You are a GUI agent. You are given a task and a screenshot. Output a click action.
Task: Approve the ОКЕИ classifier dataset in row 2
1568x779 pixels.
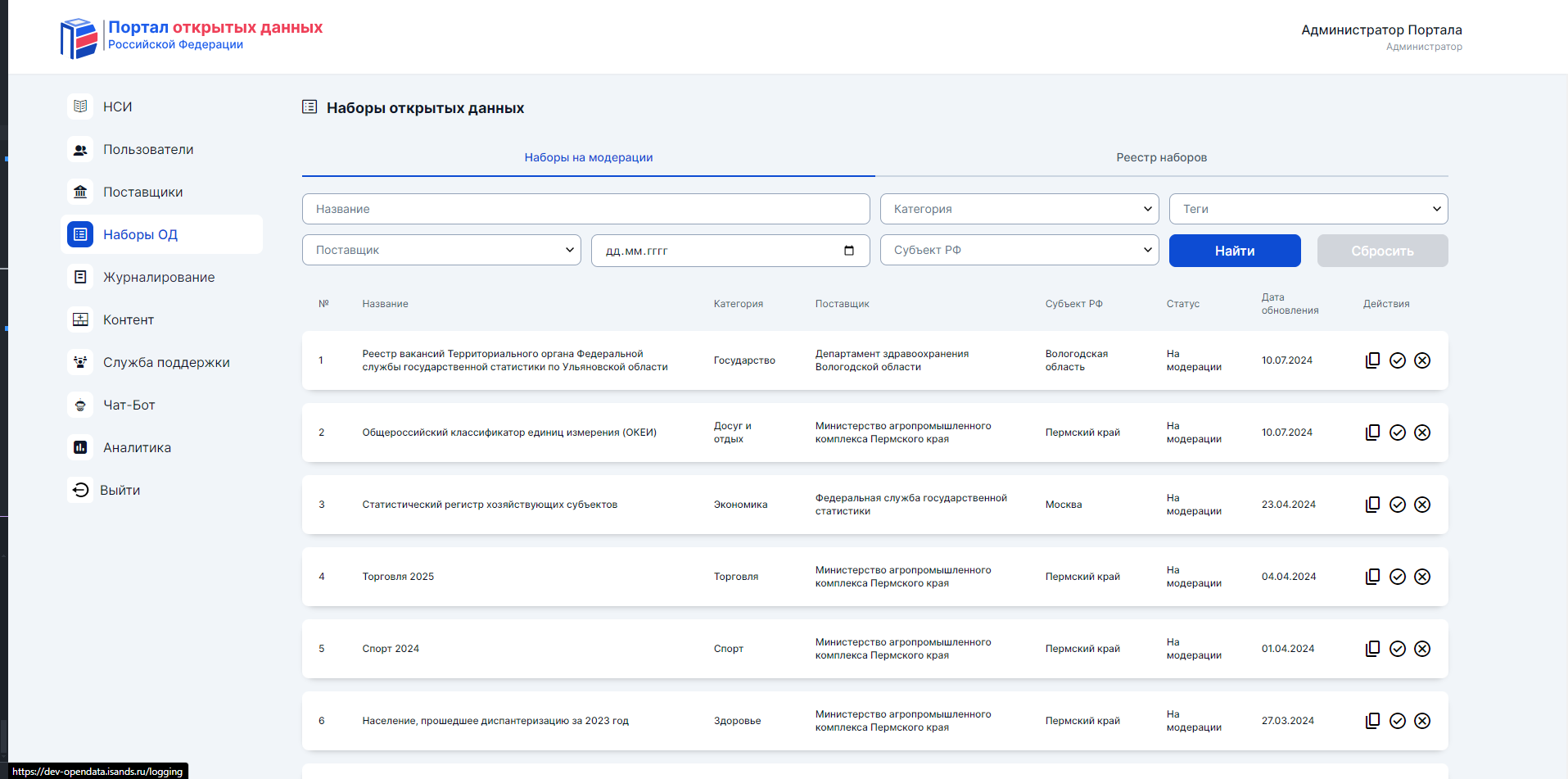(x=1398, y=433)
